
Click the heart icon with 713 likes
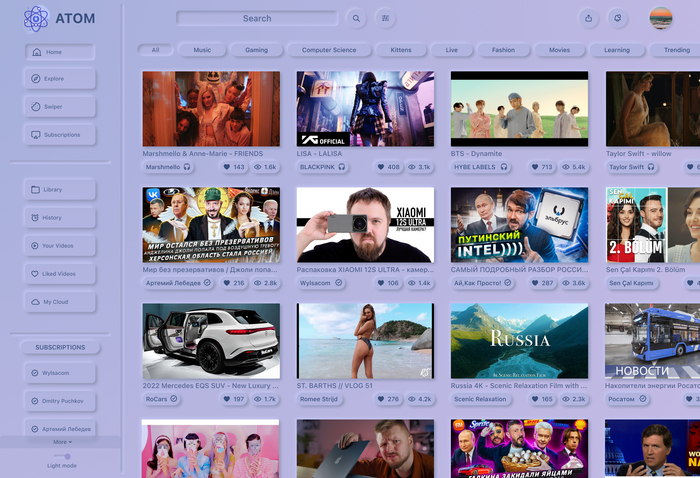535,167
